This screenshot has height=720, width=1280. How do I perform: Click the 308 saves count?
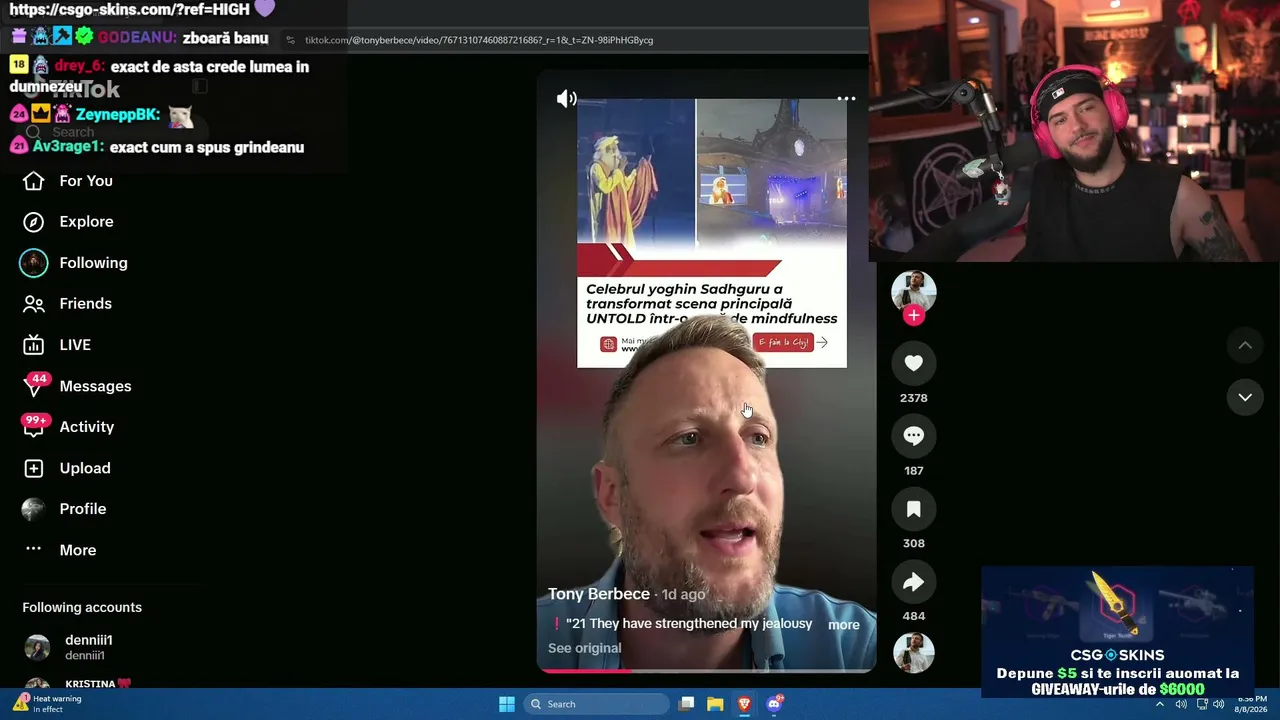click(x=913, y=543)
